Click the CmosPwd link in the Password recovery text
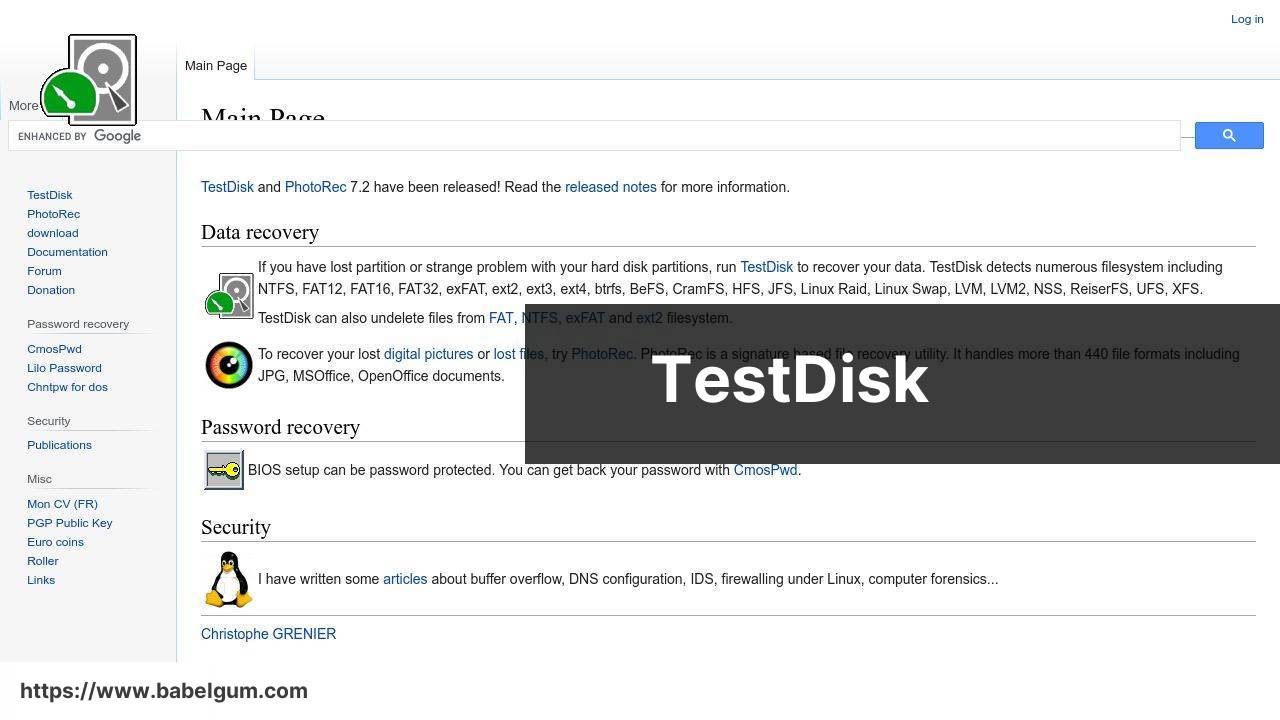The width and height of the screenshot is (1280, 720). click(765, 470)
